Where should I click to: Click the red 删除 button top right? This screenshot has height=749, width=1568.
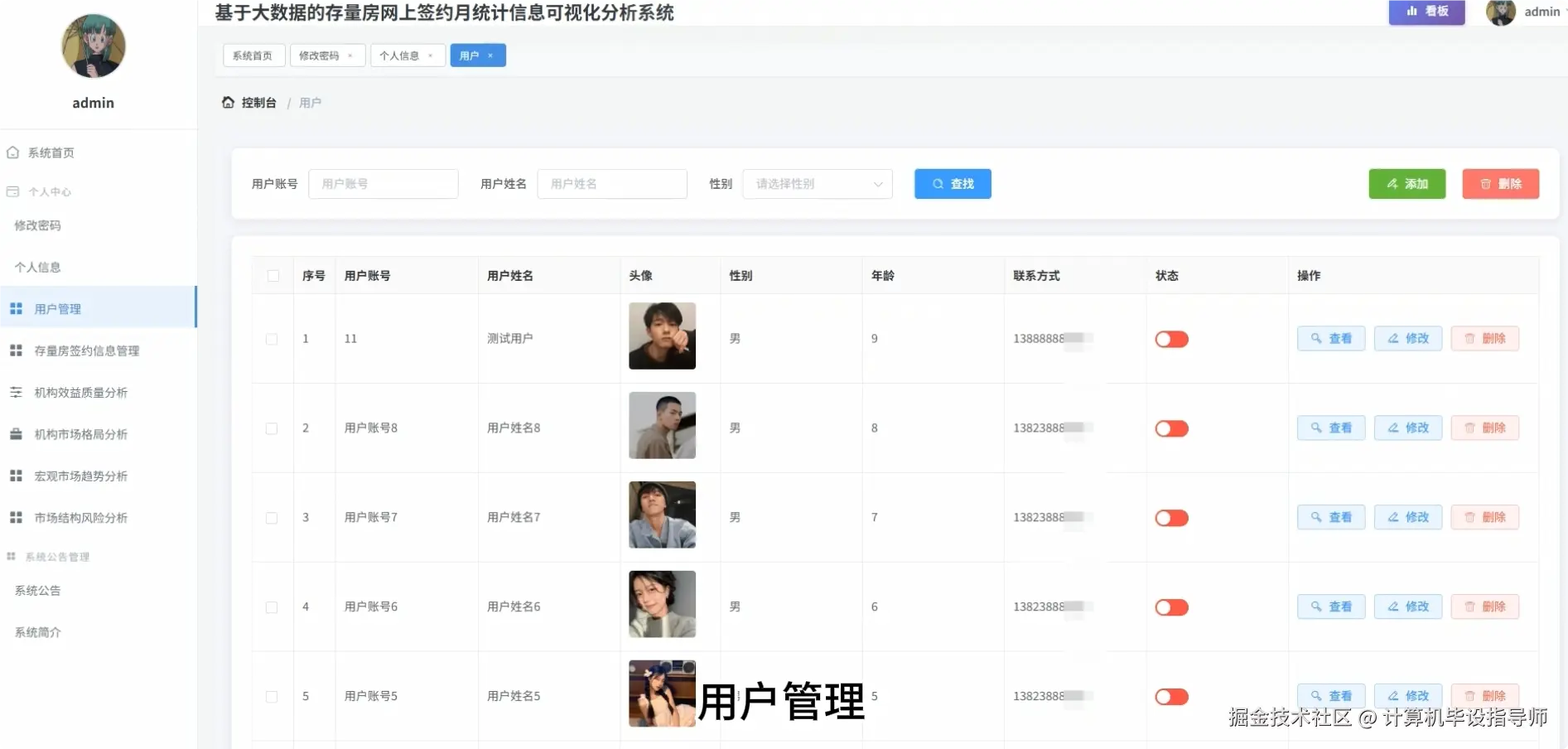[1500, 184]
